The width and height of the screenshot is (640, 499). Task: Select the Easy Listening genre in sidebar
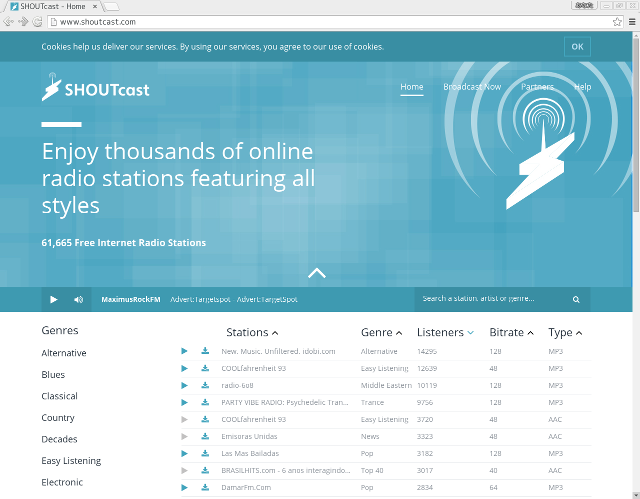pyautogui.click(x=71, y=461)
